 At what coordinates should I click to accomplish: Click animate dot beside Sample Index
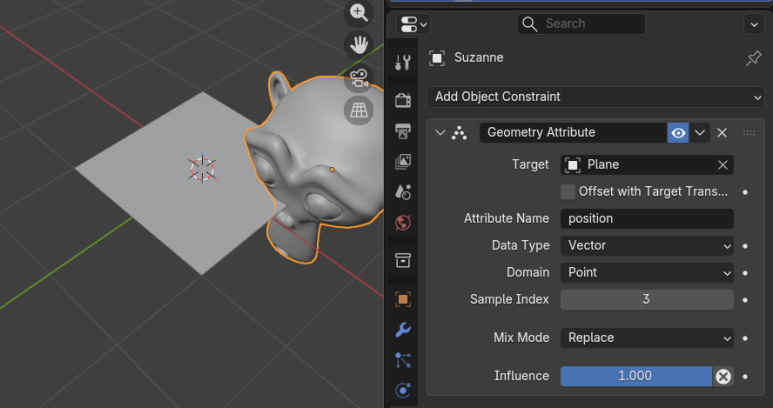[745, 300]
